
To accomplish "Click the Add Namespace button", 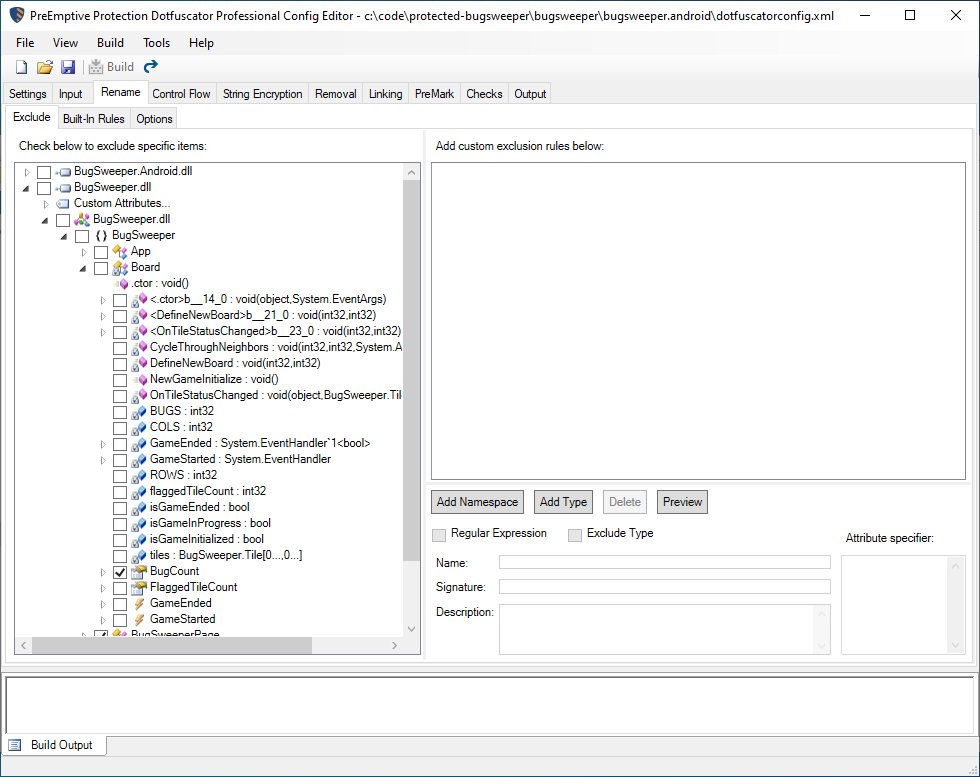I will [478, 502].
